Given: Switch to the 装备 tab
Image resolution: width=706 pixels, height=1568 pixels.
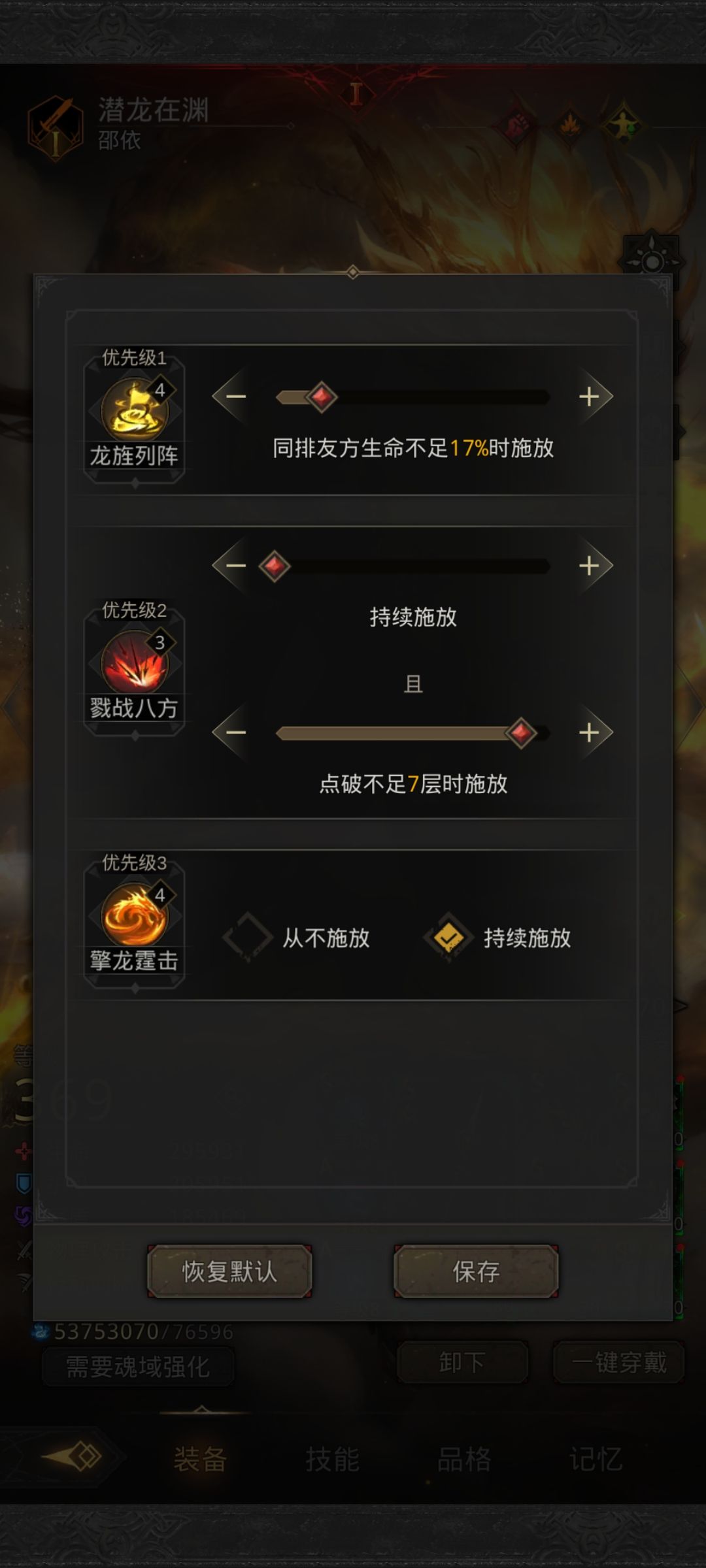Looking at the screenshot, I should [x=200, y=1458].
